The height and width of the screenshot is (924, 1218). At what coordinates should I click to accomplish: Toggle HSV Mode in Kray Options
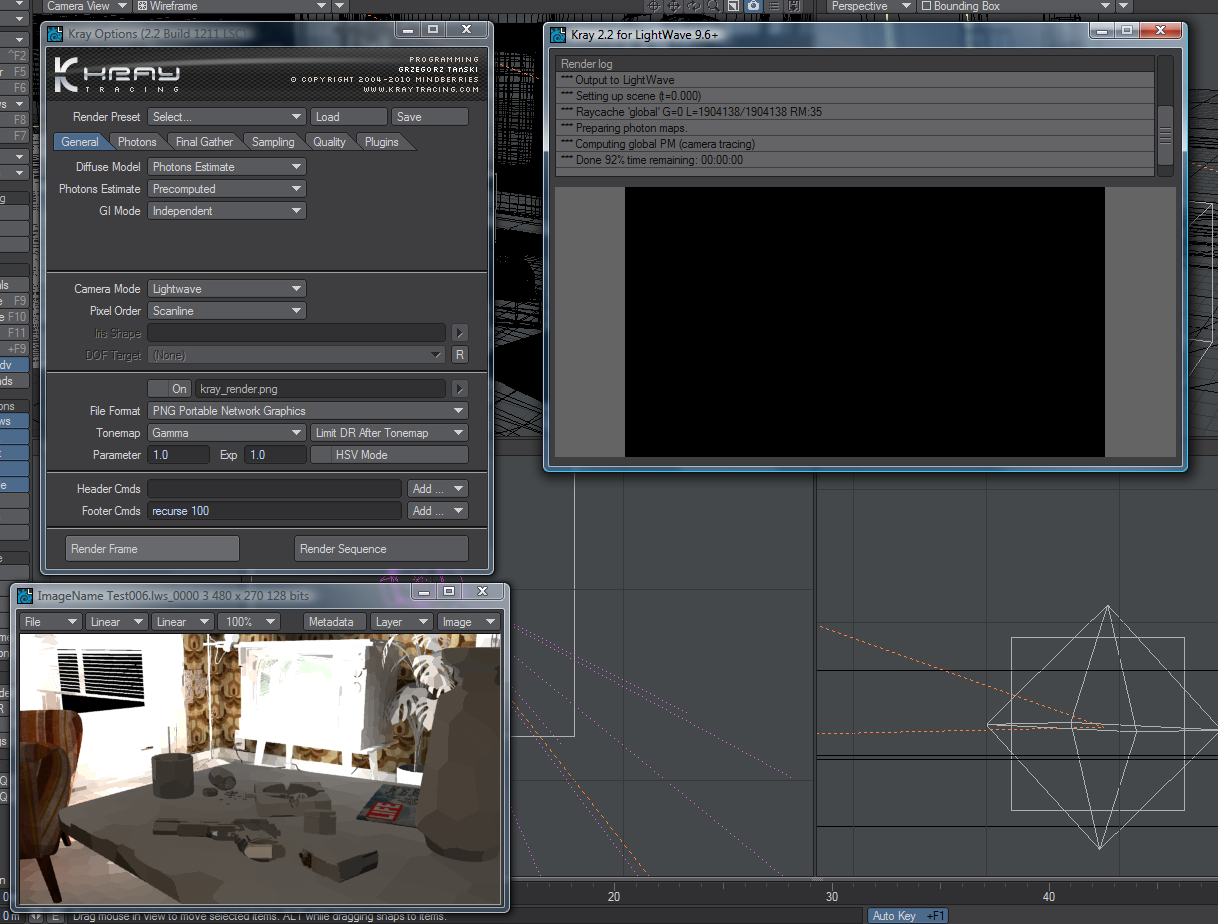pos(388,455)
